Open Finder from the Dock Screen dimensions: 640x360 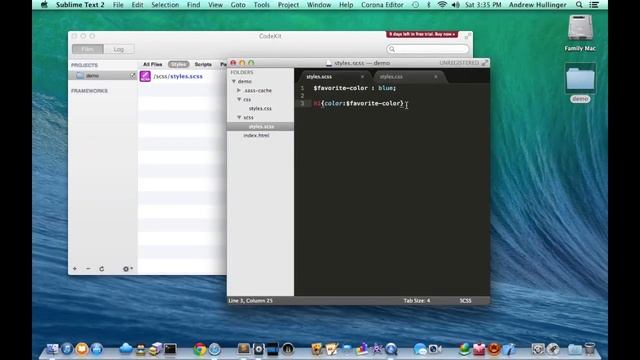pos(53,349)
